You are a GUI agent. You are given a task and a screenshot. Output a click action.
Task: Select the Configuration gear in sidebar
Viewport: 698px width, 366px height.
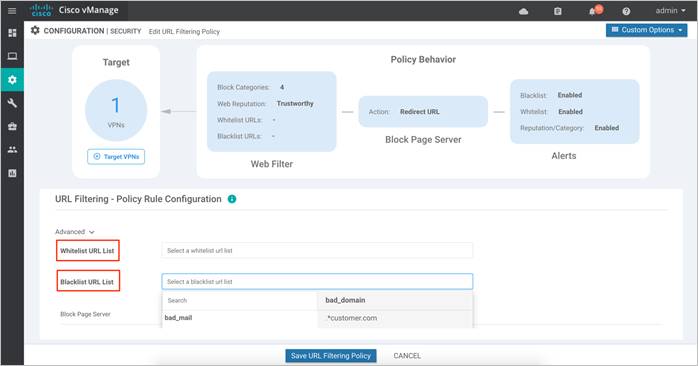(12, 80)
